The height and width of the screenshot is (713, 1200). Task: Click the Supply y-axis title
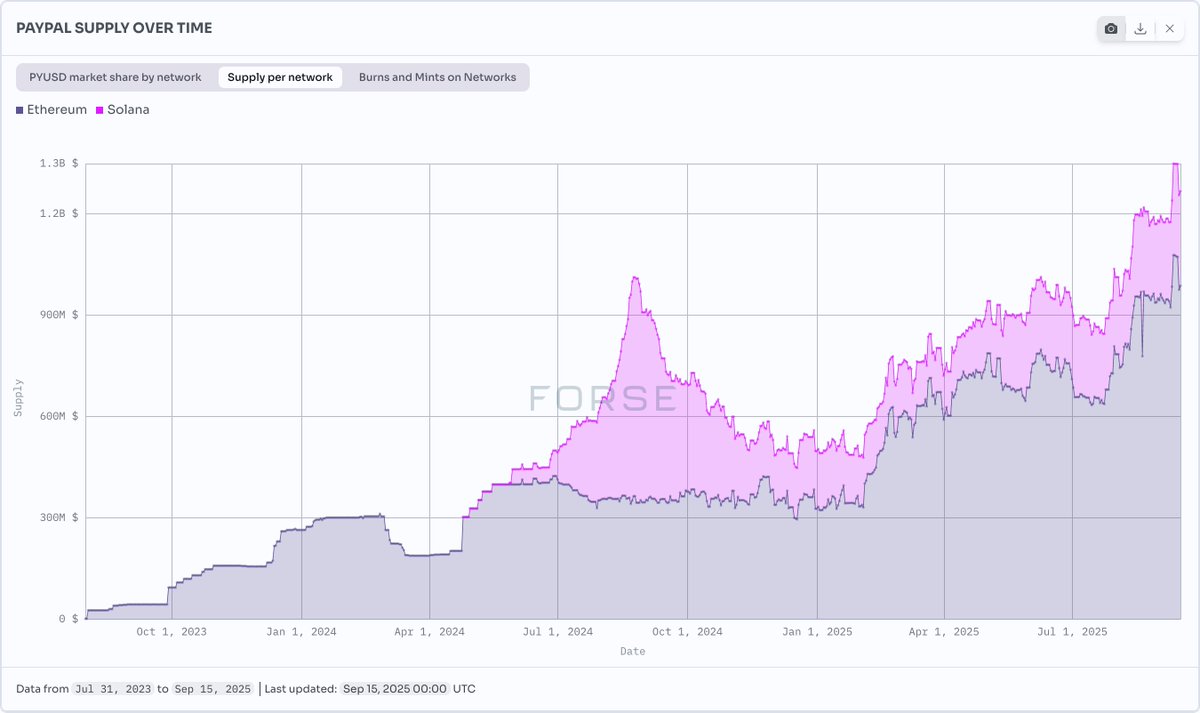click(18, 397)
